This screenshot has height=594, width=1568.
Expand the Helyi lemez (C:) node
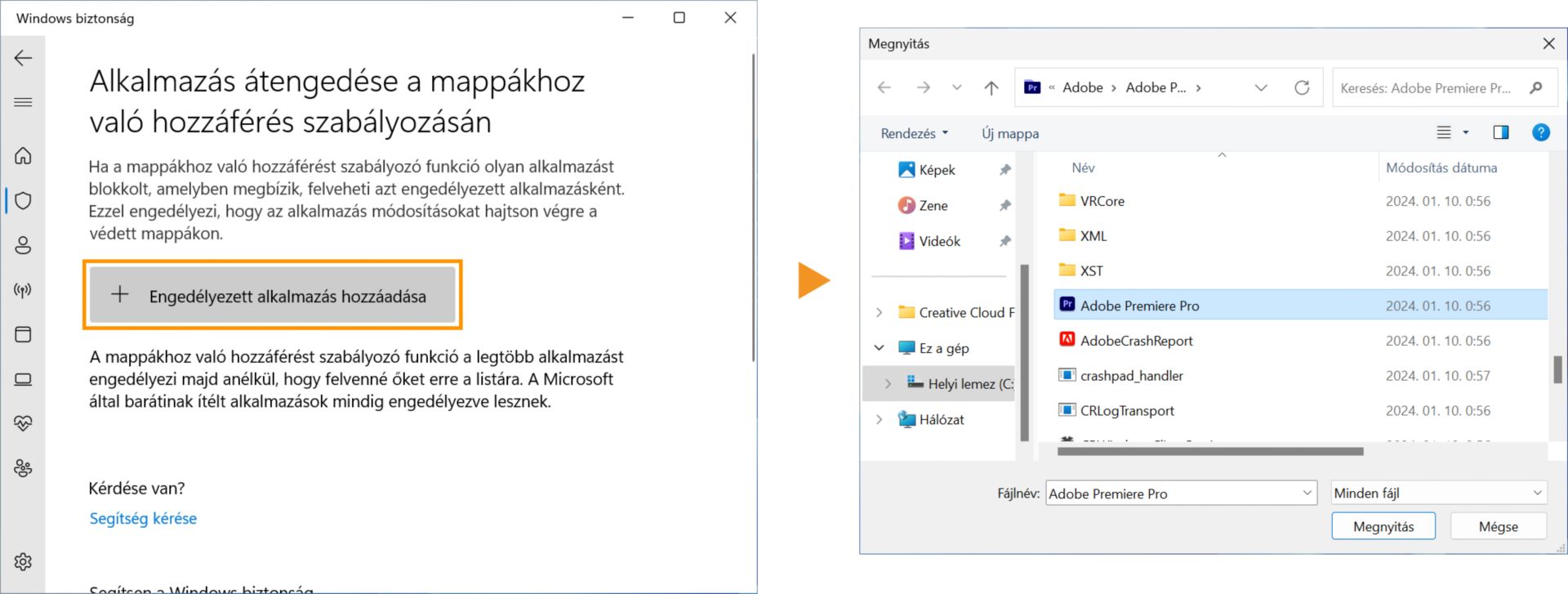(889, 383)
